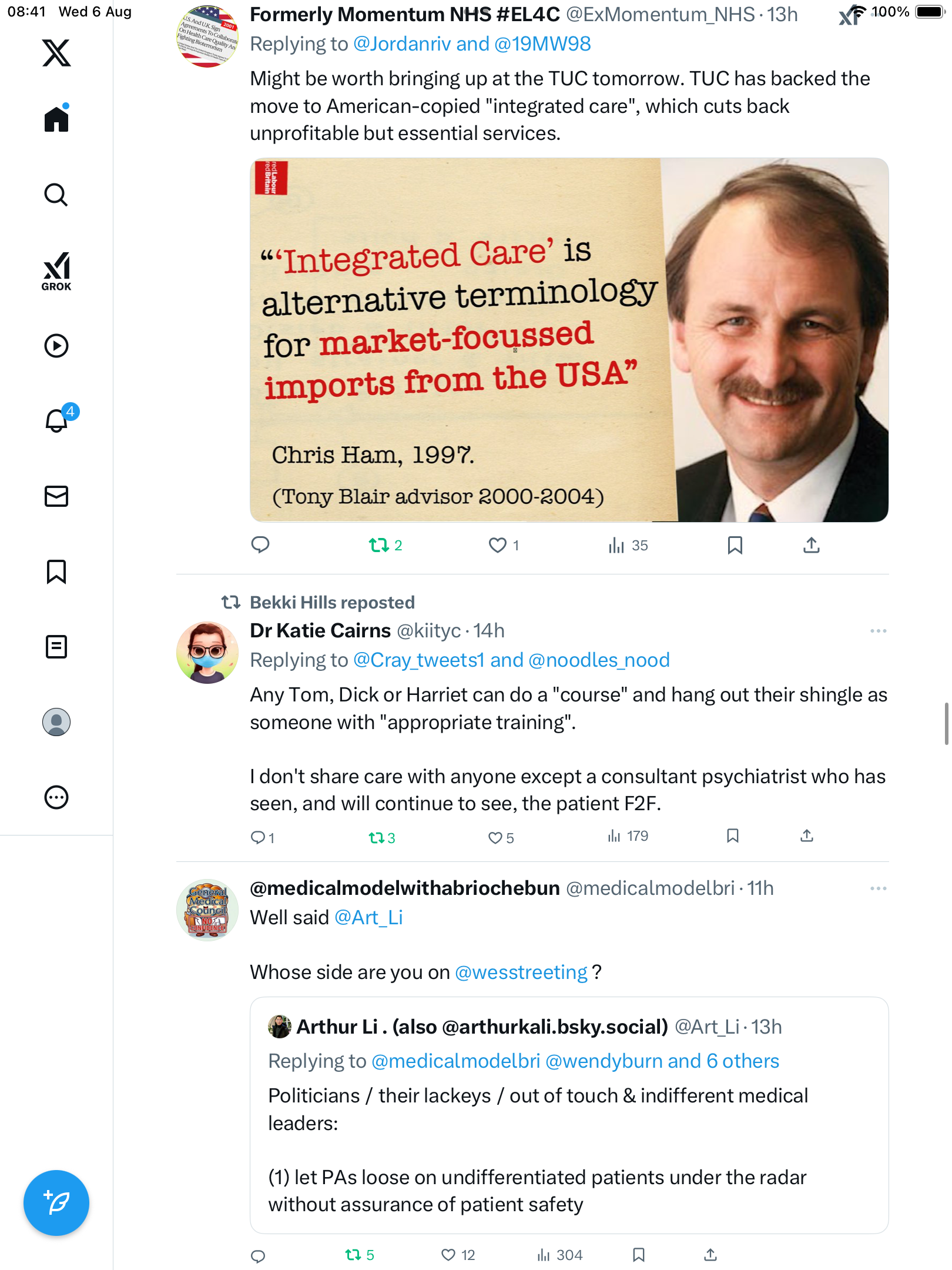Follow the @Jordanriv and @19MW98 reply link
Image resolution: width=952 pixels, height=1270 pixels.
click(x=472, y=44)
